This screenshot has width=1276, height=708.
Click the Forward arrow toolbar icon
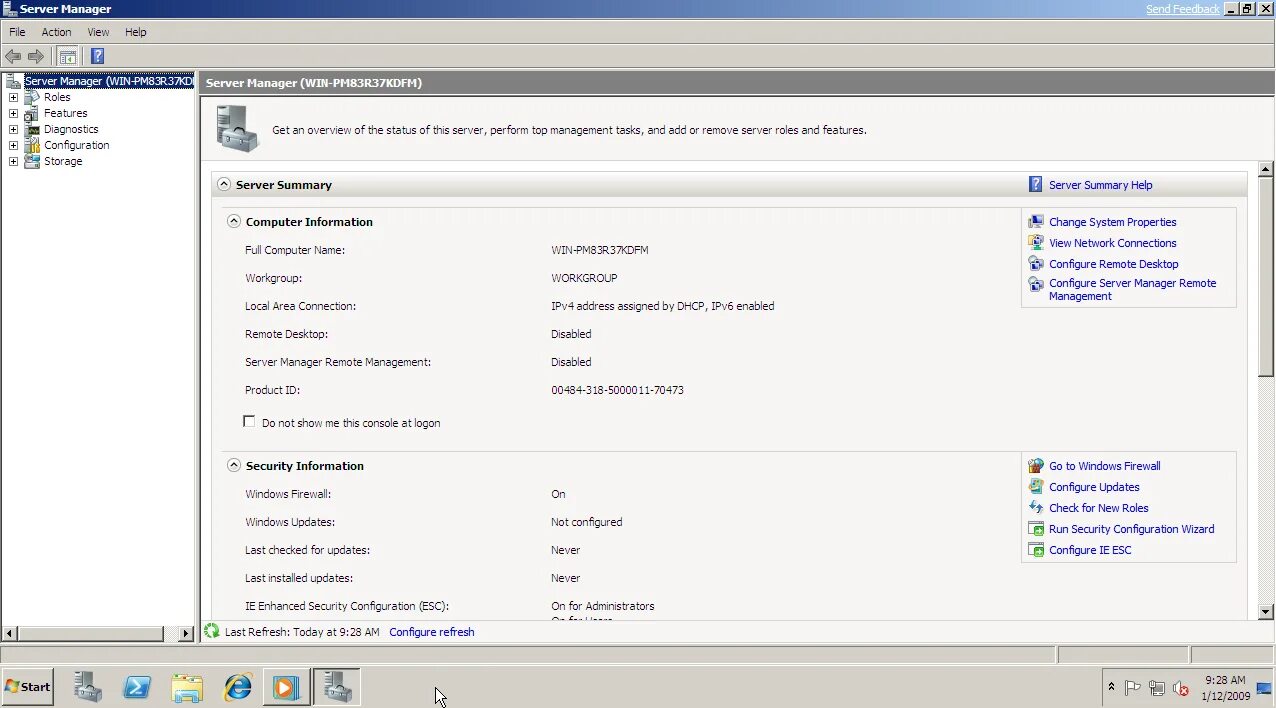click(x=36, y=56)
